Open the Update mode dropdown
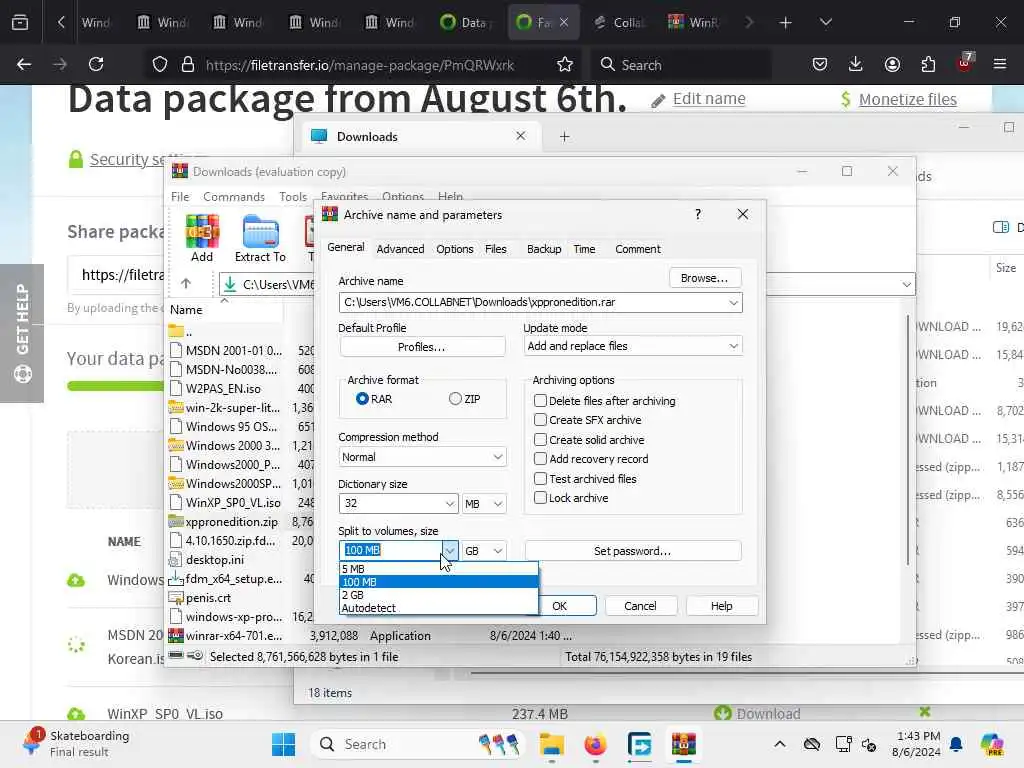Viewport: 1024px width, 768px height. [x=733, y=346]
